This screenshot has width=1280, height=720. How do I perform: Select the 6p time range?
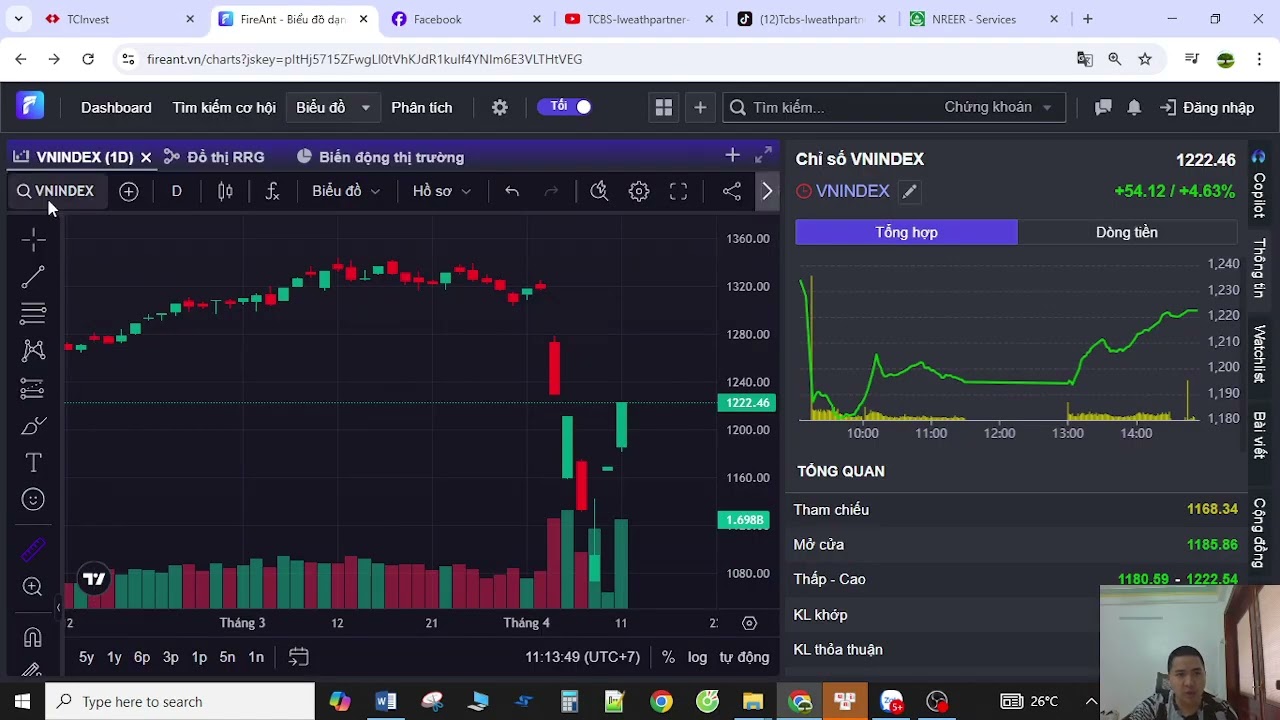tap(142, 657)
